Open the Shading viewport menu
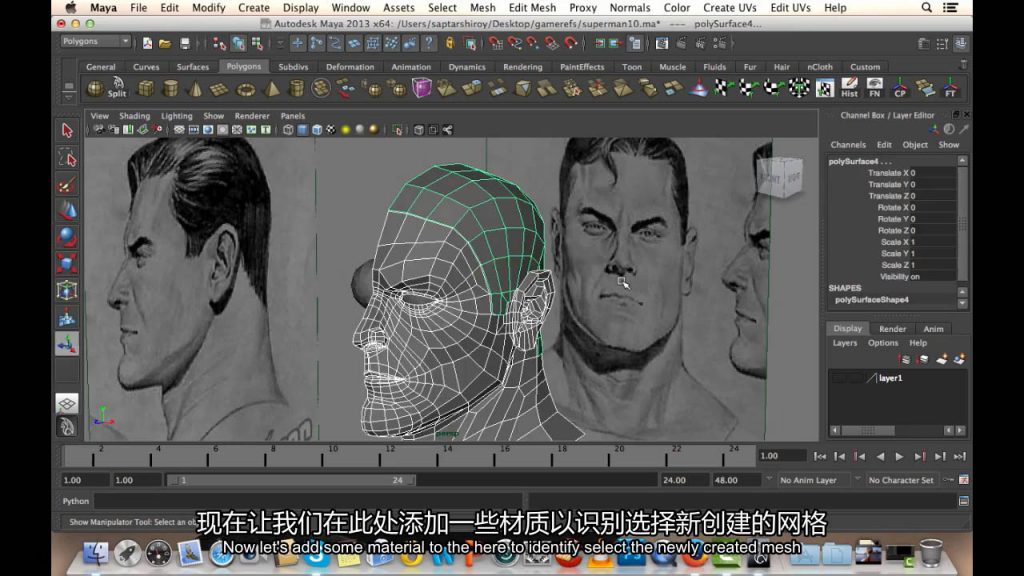The image size is (1024, 576). pyautogui.click(x=135, y=116)
